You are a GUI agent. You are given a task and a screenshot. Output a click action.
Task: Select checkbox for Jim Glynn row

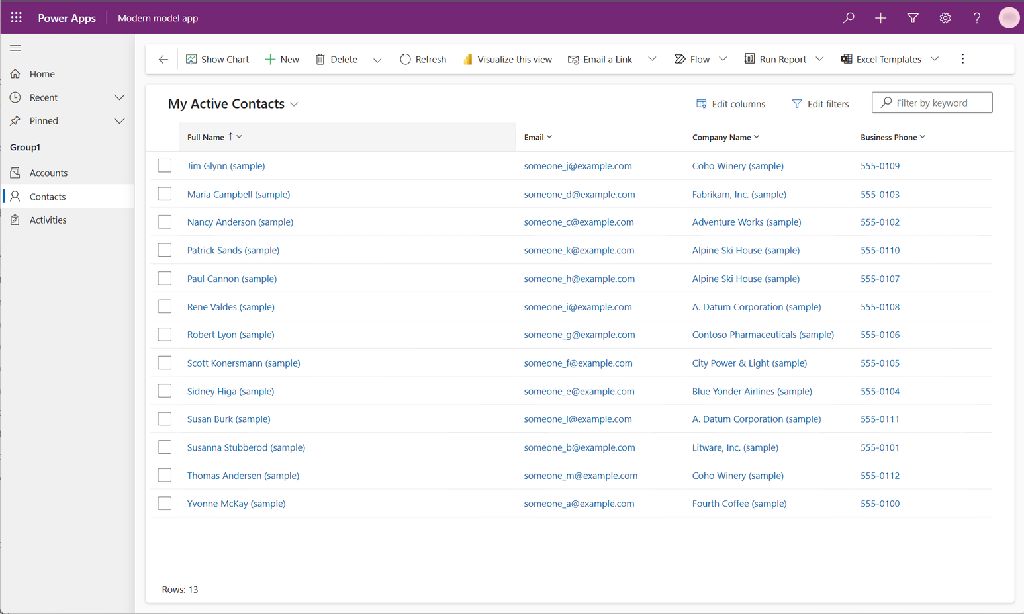pos(165,166)
